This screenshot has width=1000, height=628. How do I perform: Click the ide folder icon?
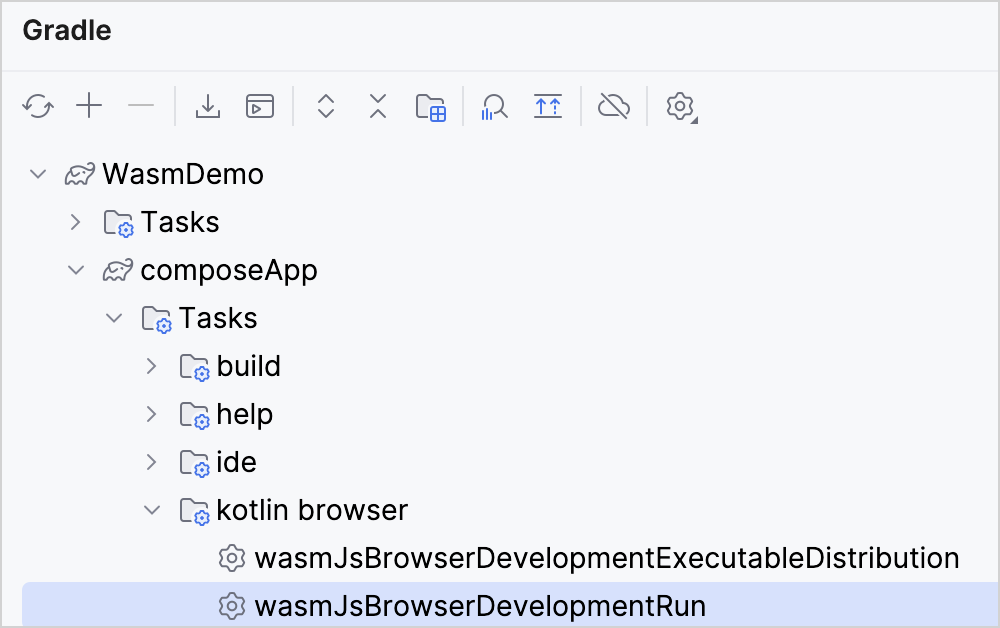[x=195, y=464]
